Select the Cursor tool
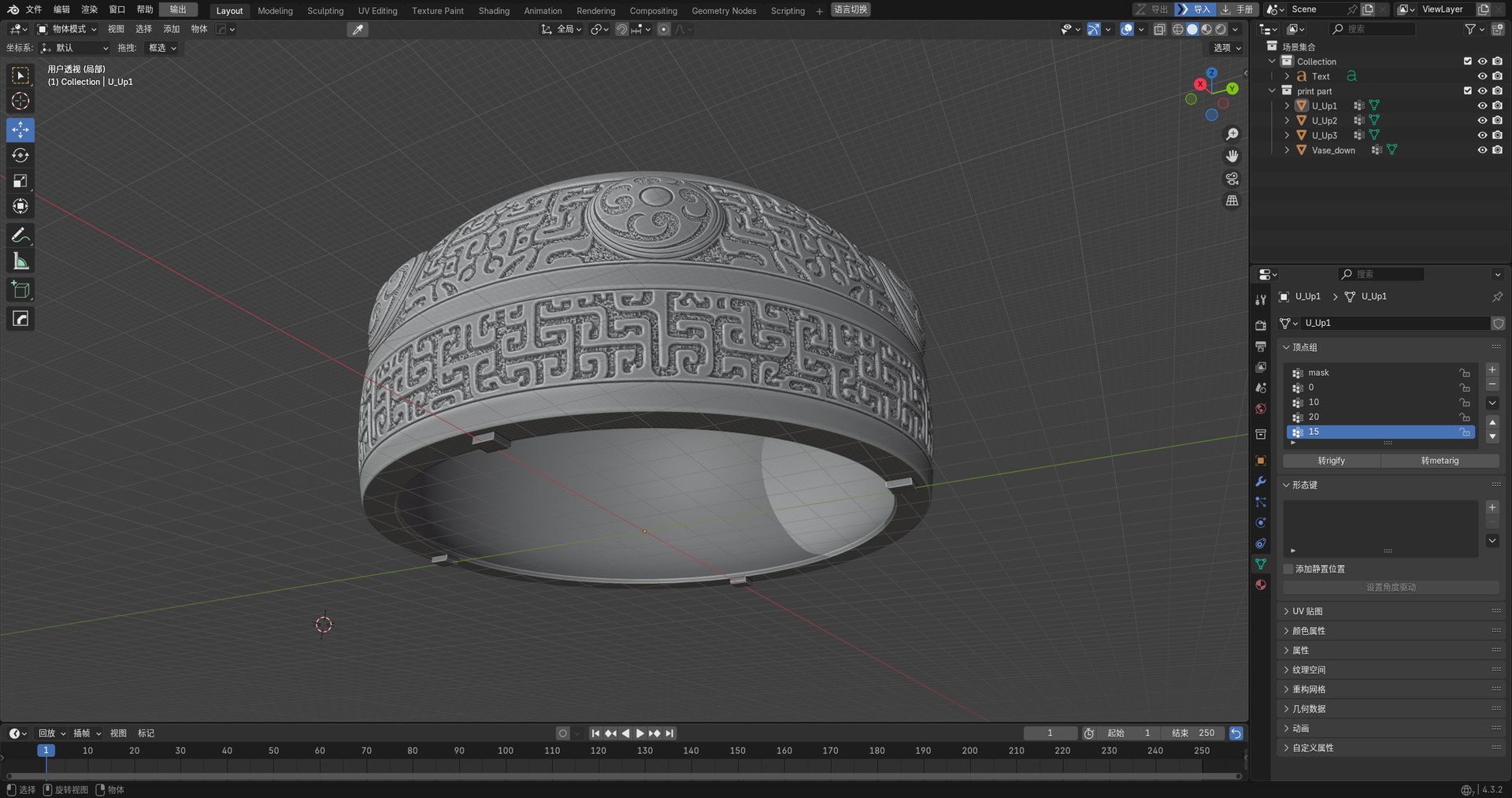This screenshot has height=798, width=1512. pos(20,101)
